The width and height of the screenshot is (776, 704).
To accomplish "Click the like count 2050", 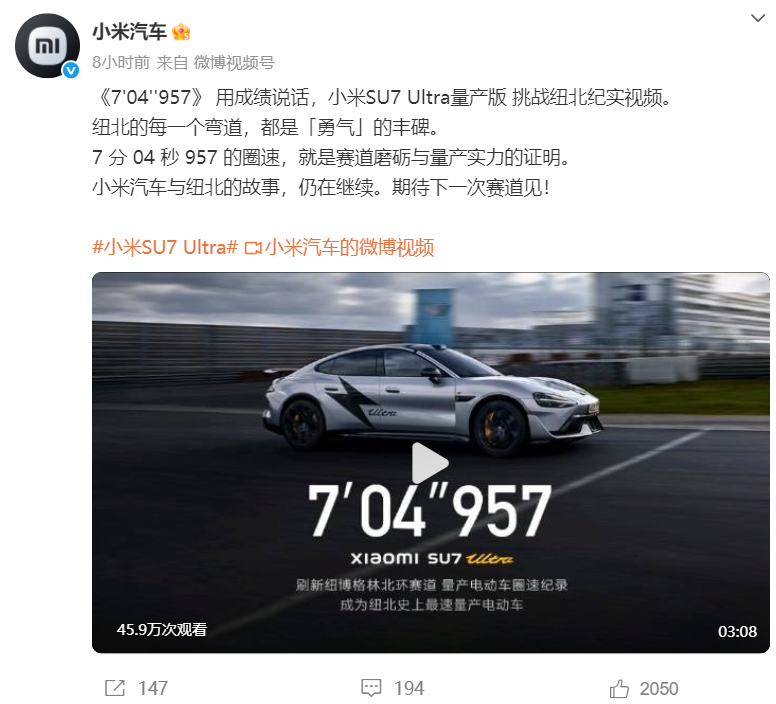I will pos(659,688).
